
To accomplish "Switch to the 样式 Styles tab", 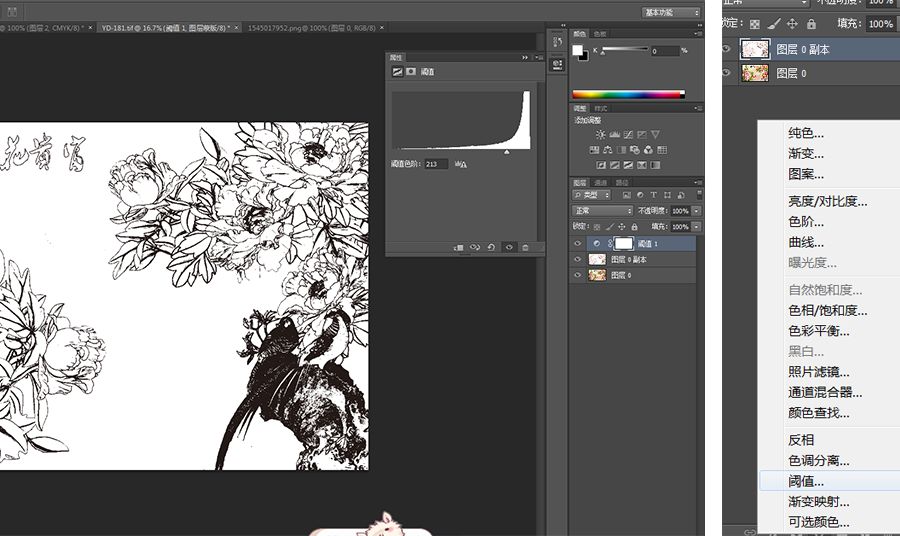I will click(x=600, y=108).
